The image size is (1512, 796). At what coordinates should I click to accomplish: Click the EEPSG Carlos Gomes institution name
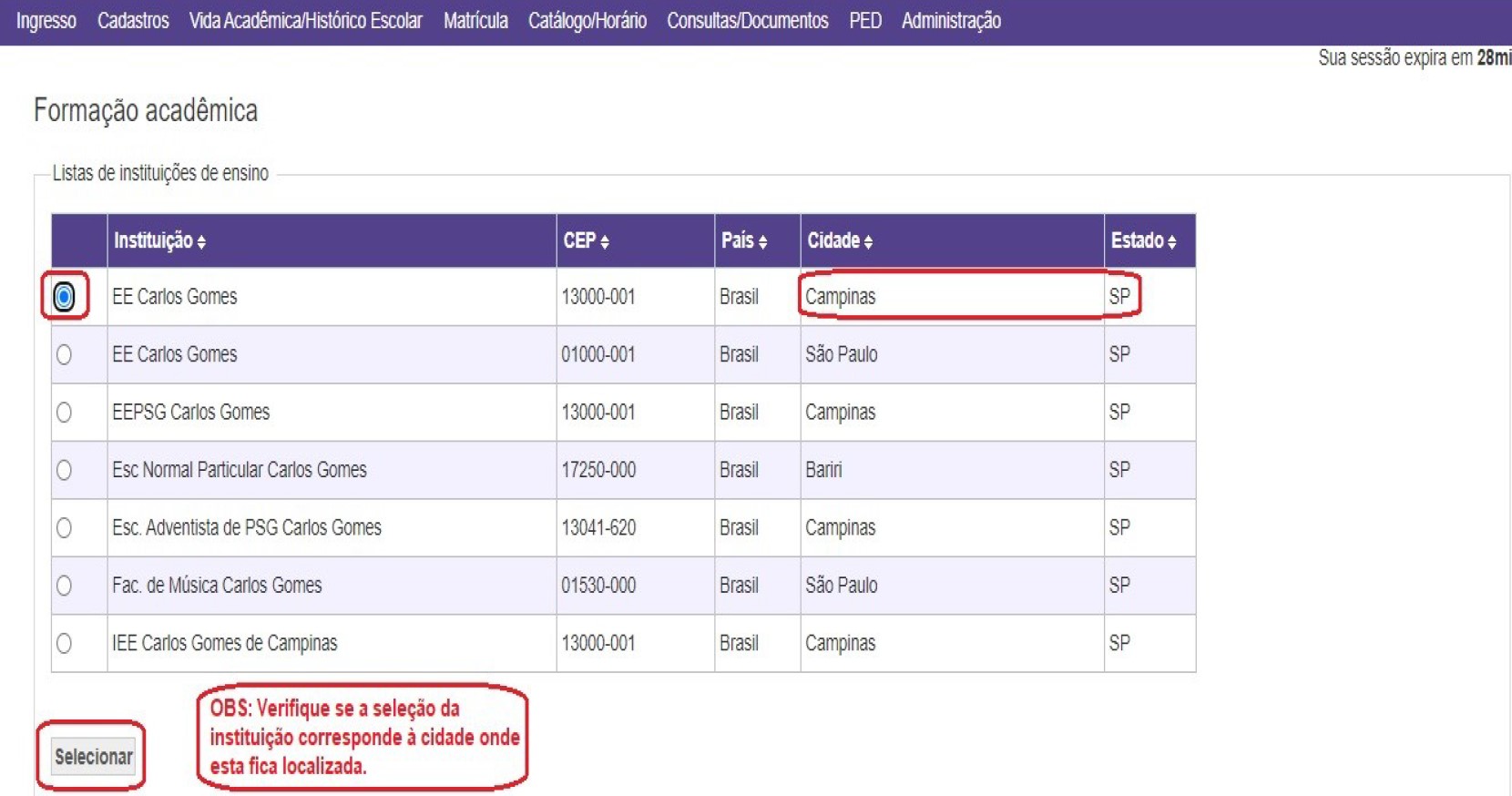point(191,412)
